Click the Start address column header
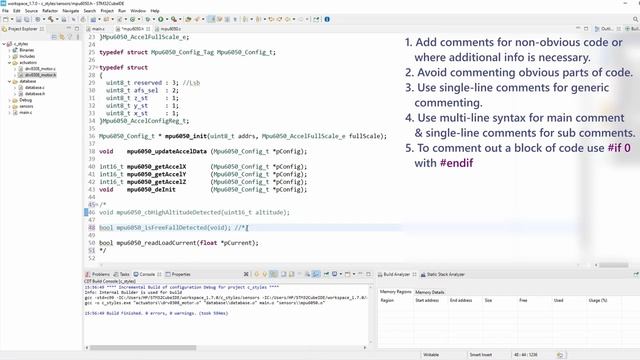640x360 pixels. 427,300
